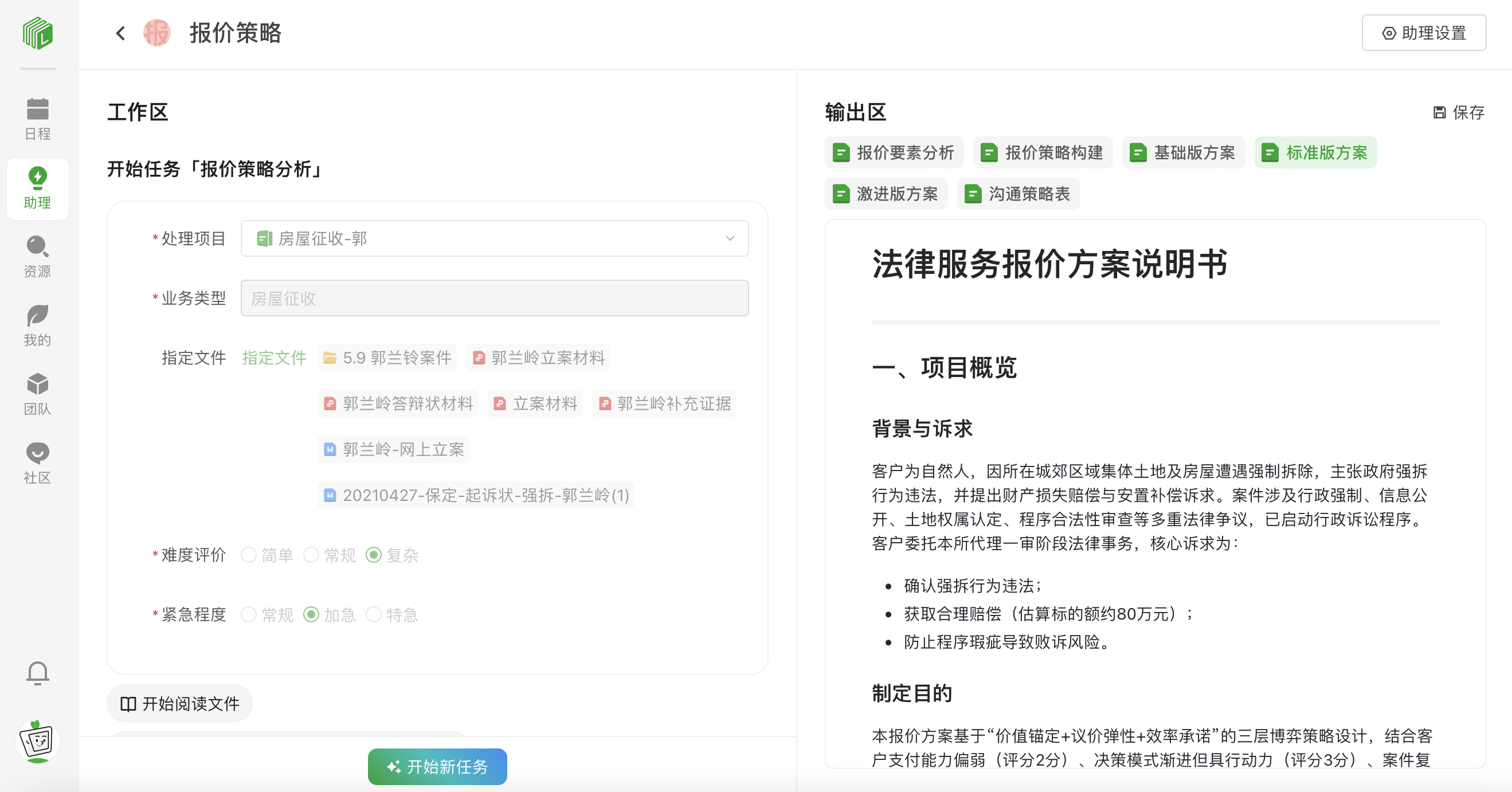The image size is (1512, 792).
Task: Click the green app logo icon
Action: point(38,33)
